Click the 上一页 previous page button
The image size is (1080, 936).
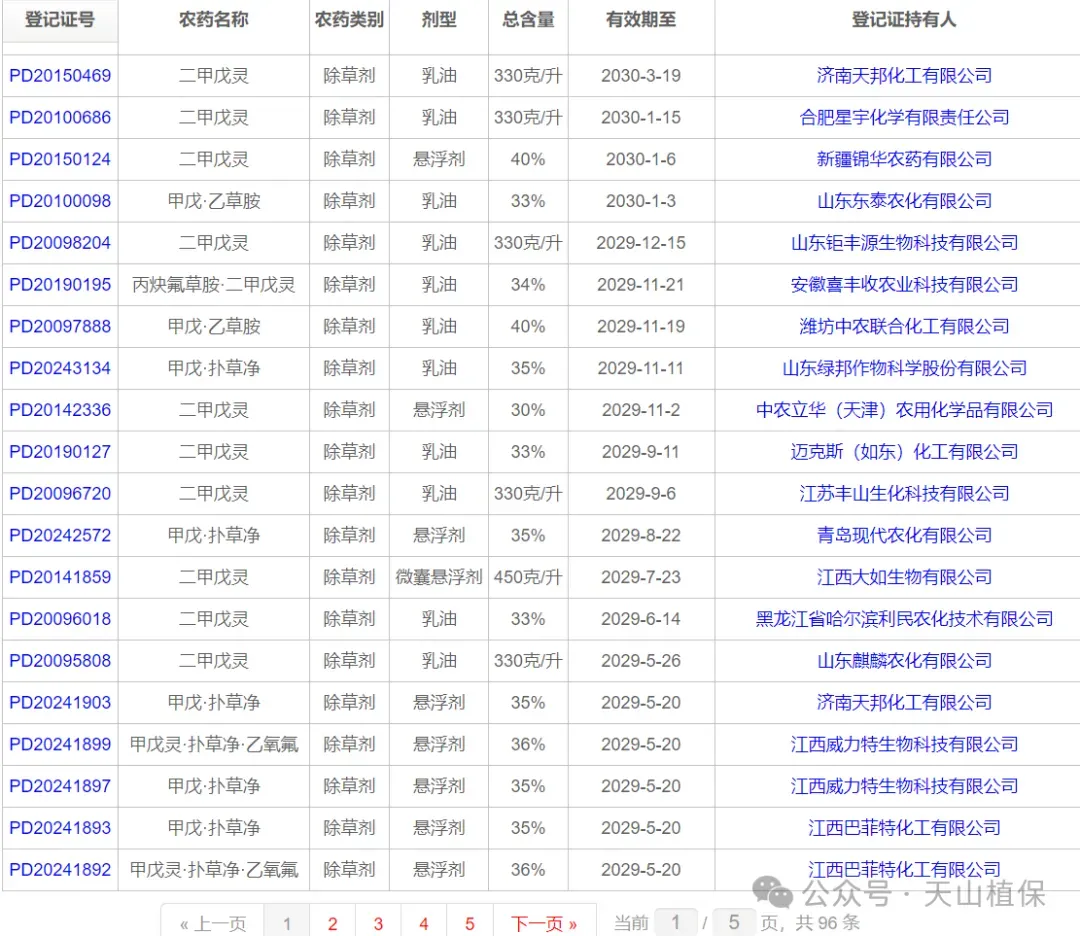point(212,924)
